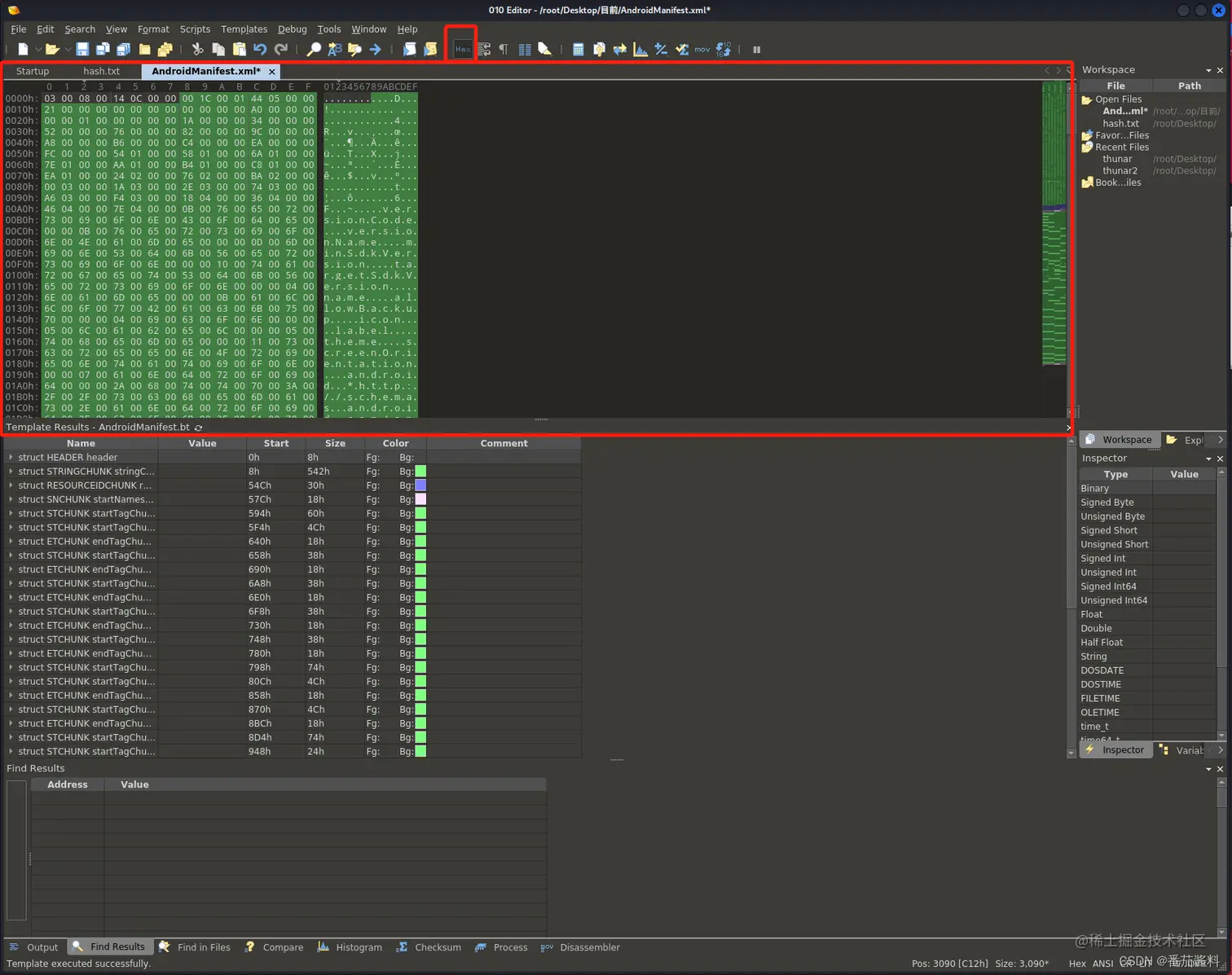Click the highlighter toolbar icon
This screenshot has height=975, width=1232.
545,50
